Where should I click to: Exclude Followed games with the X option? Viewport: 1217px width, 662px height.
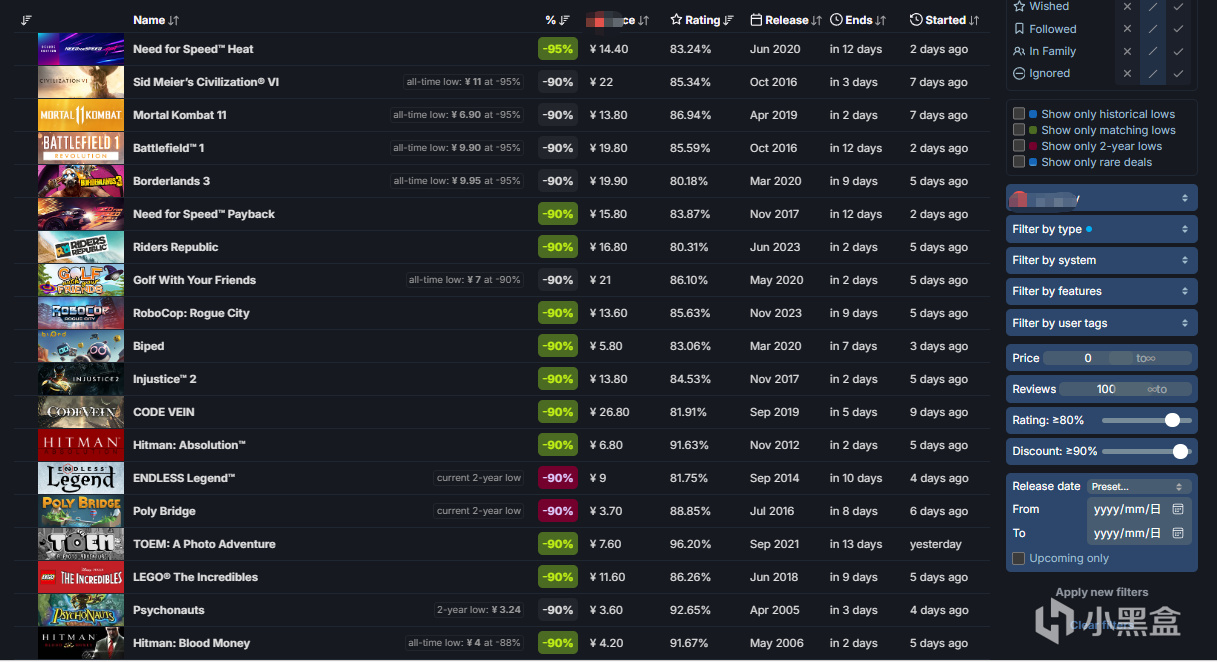pyautogui.click(x=1127, y=29)
